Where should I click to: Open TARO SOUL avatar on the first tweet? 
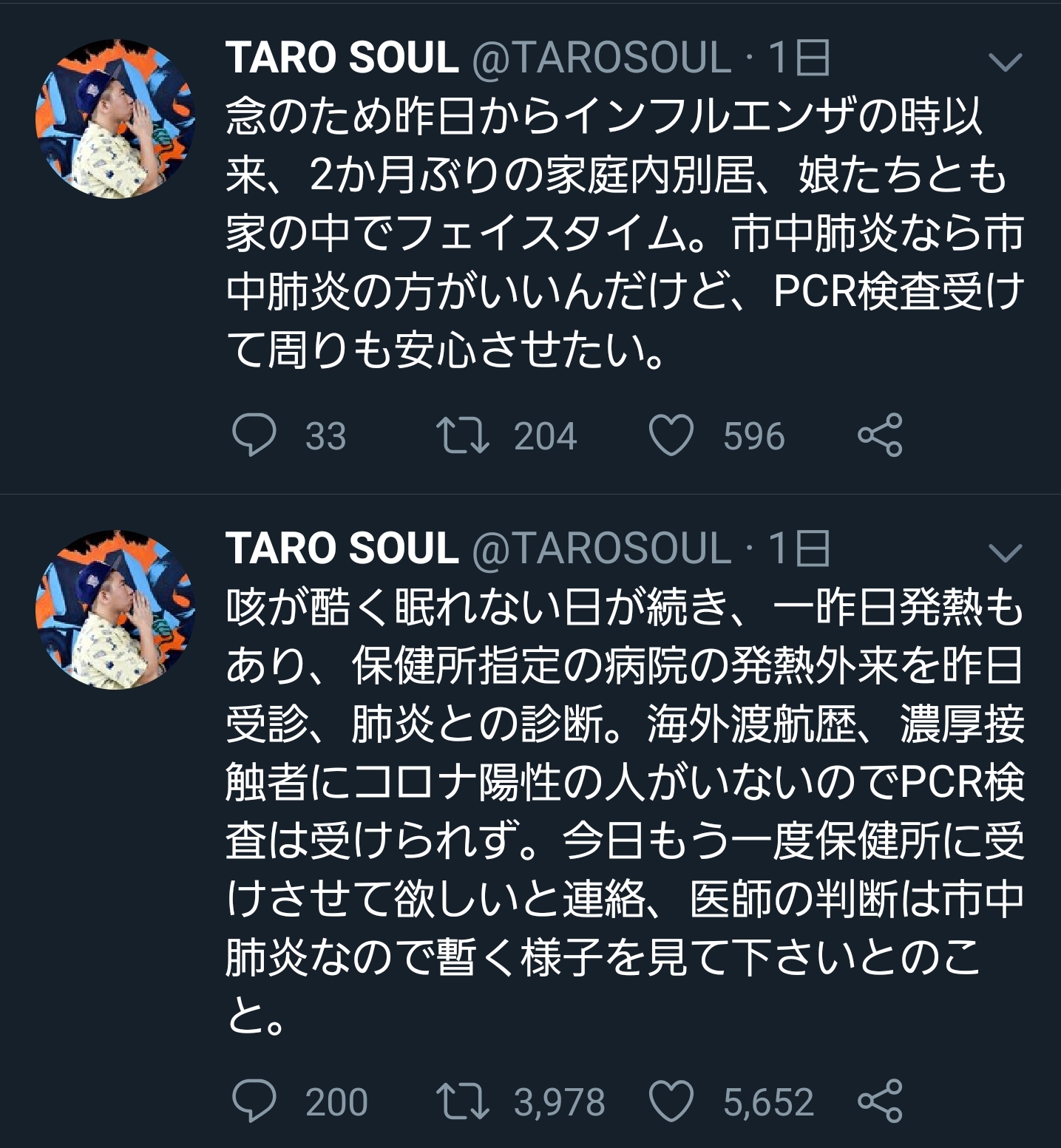point(115,119)
